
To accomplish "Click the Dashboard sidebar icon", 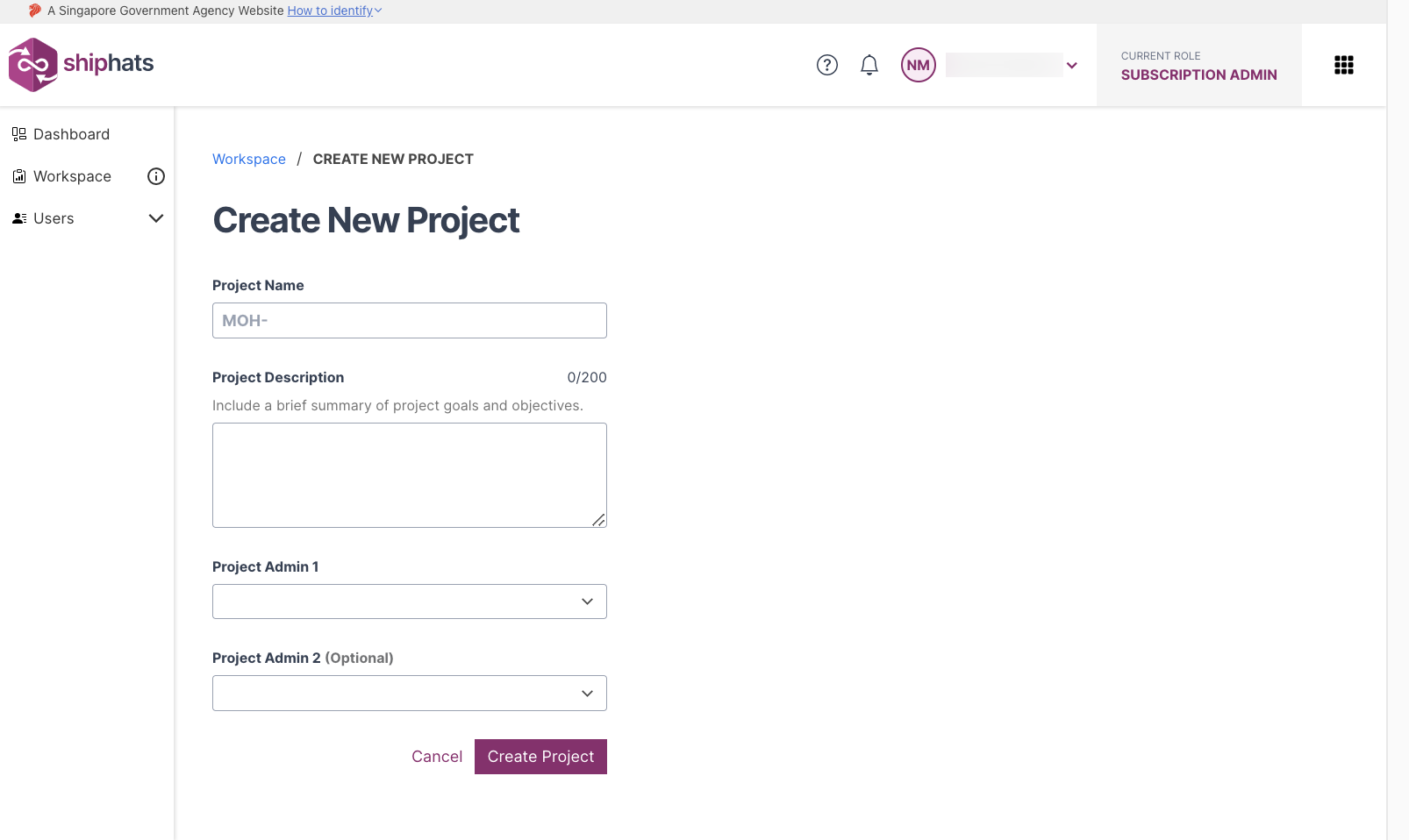I will point(19,134).
